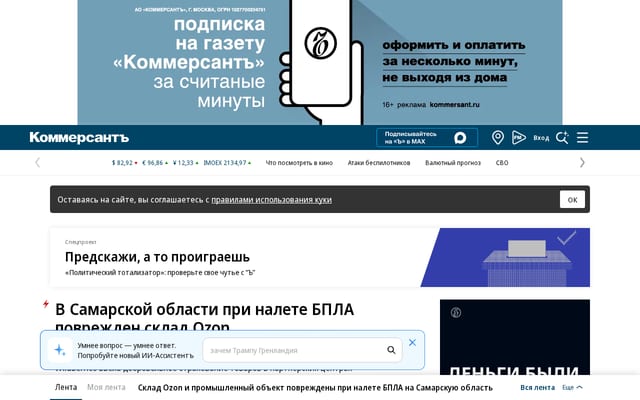Image resolution: width=640 pixels, height=400 pixels.
Task: Click the top subscription advertisement banner
Action: coord(320,62)
